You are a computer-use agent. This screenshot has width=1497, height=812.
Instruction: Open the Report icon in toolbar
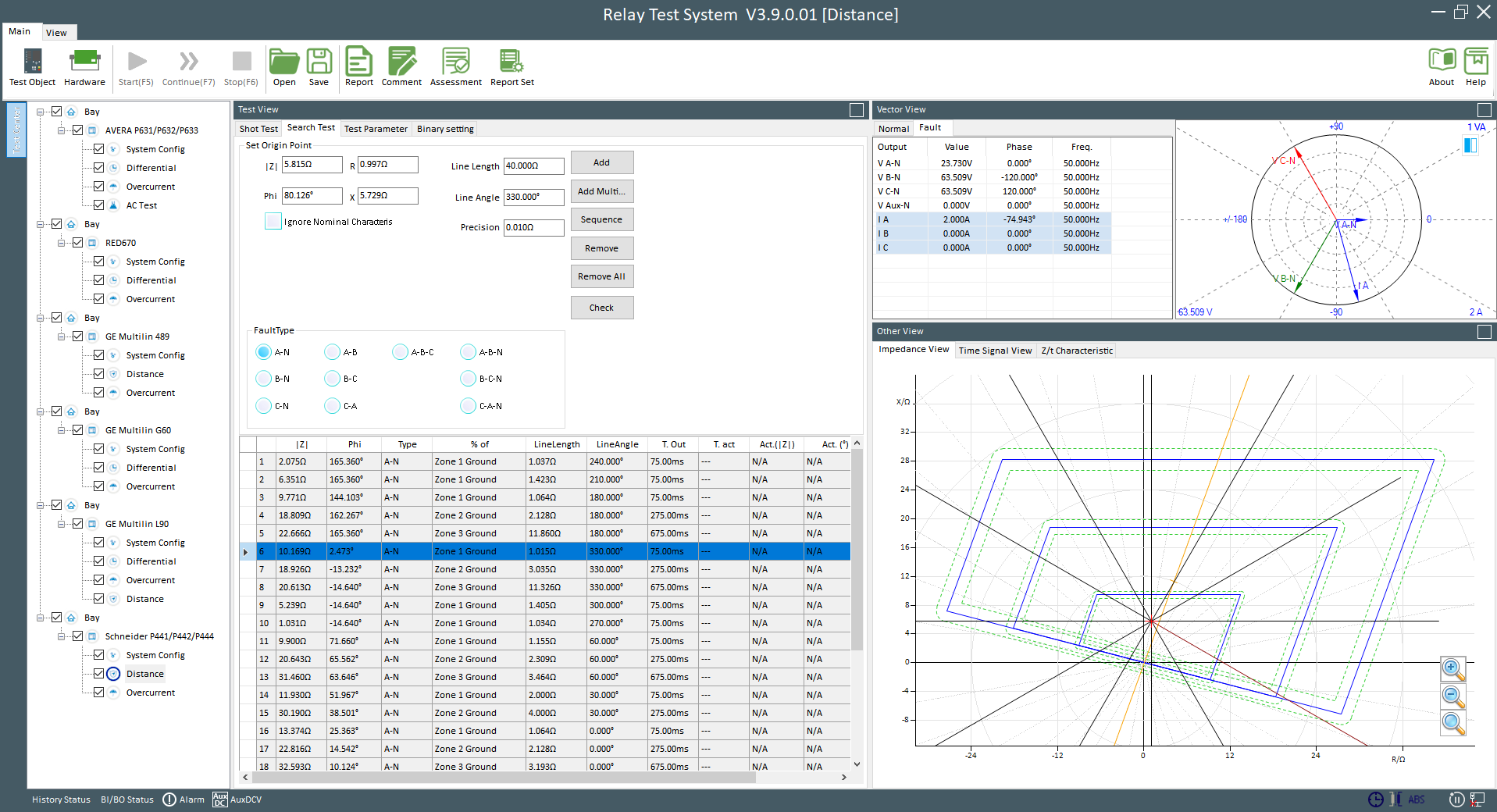(x=359, y=62)
